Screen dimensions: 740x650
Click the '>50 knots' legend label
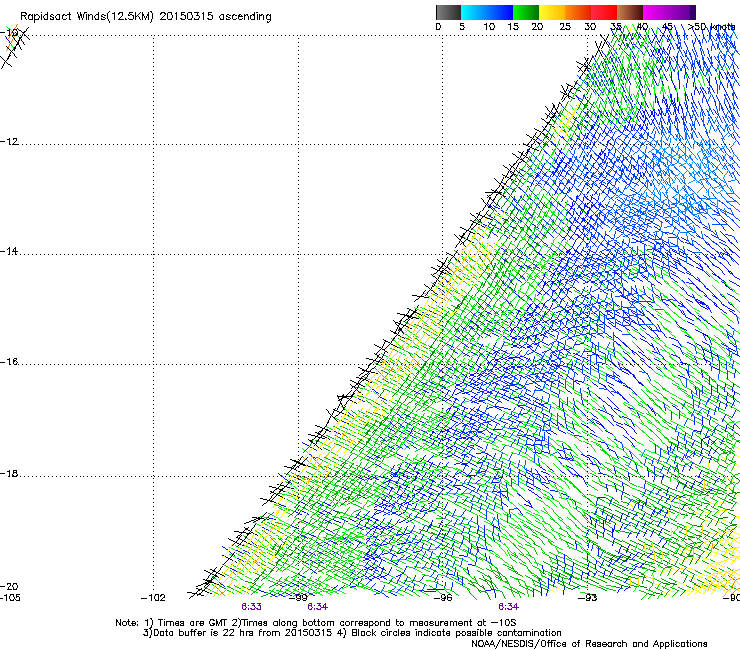pos(711,26)
